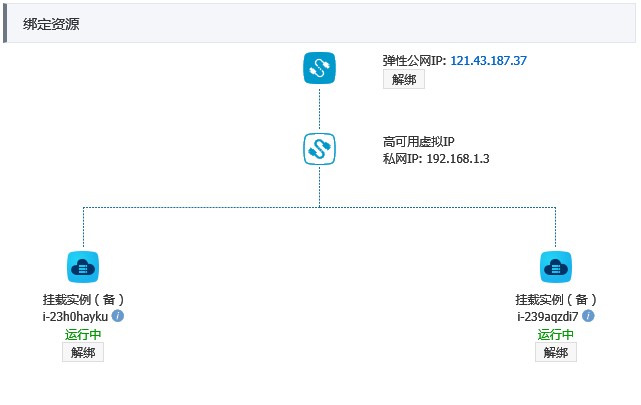The height and width of the screenshot is (405, 641).
Task: Click the 运行中 status under i-239aqzdi7
Action: [555, 334]
